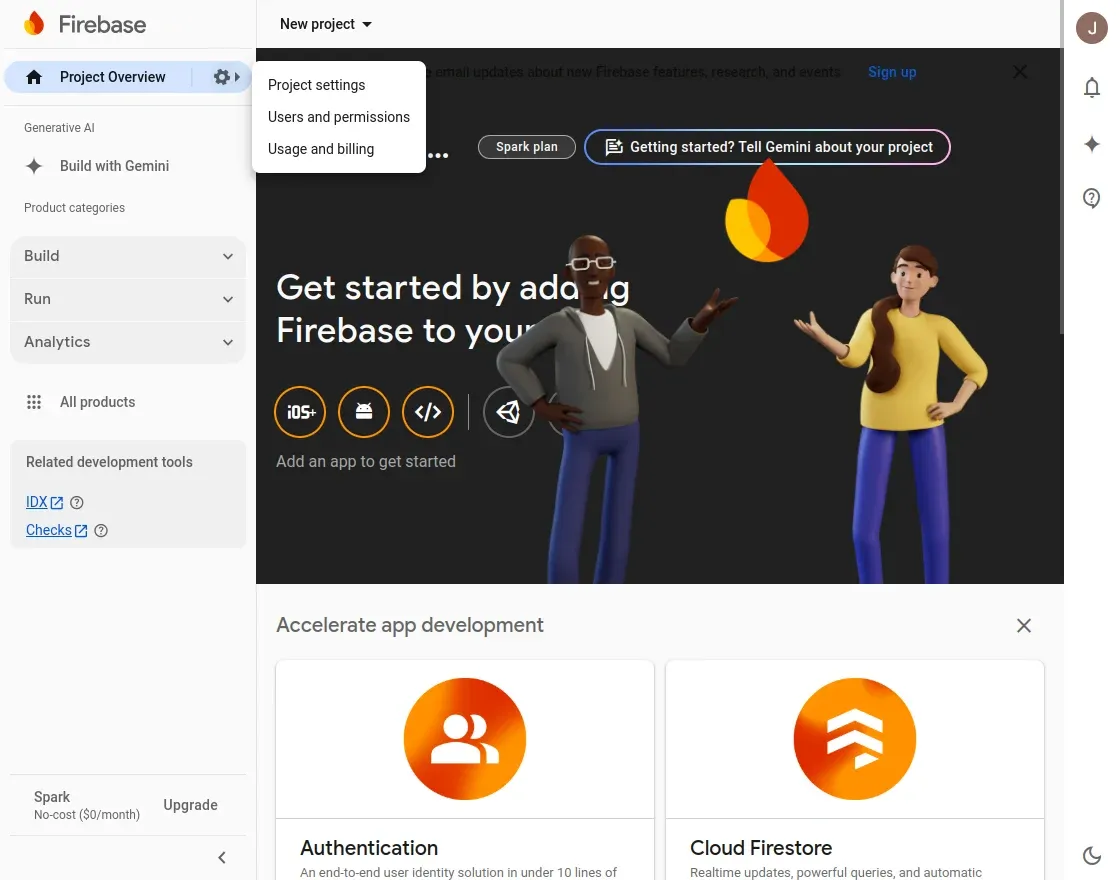Click the Cloud Firestore card title

[761, 848]
